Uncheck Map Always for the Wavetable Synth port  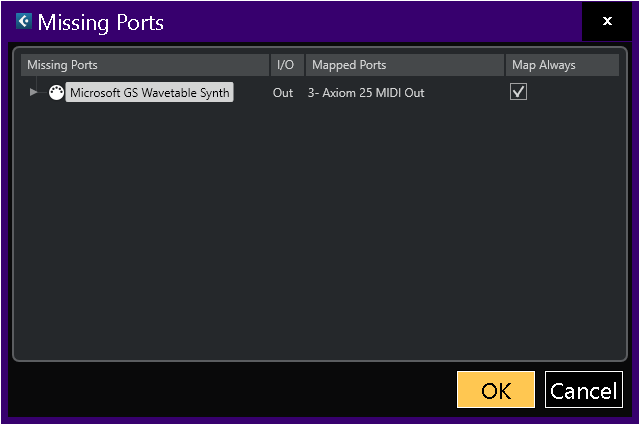click(x=518, y=92)
